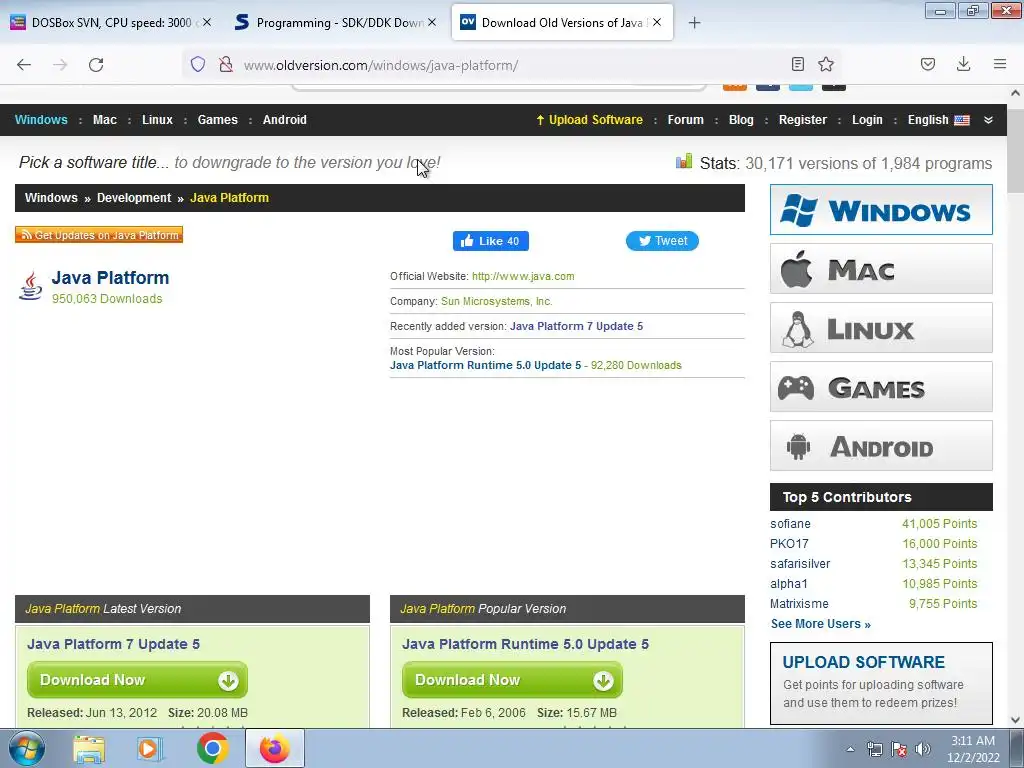1024x768 pixels.
Task: Close the Programming SDK/DDK tab
Action: click(x=432, y=22)
